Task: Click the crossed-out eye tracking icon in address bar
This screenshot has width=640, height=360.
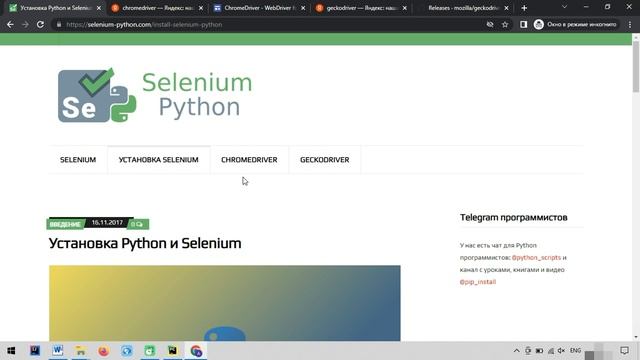Action: pos(490,24)
